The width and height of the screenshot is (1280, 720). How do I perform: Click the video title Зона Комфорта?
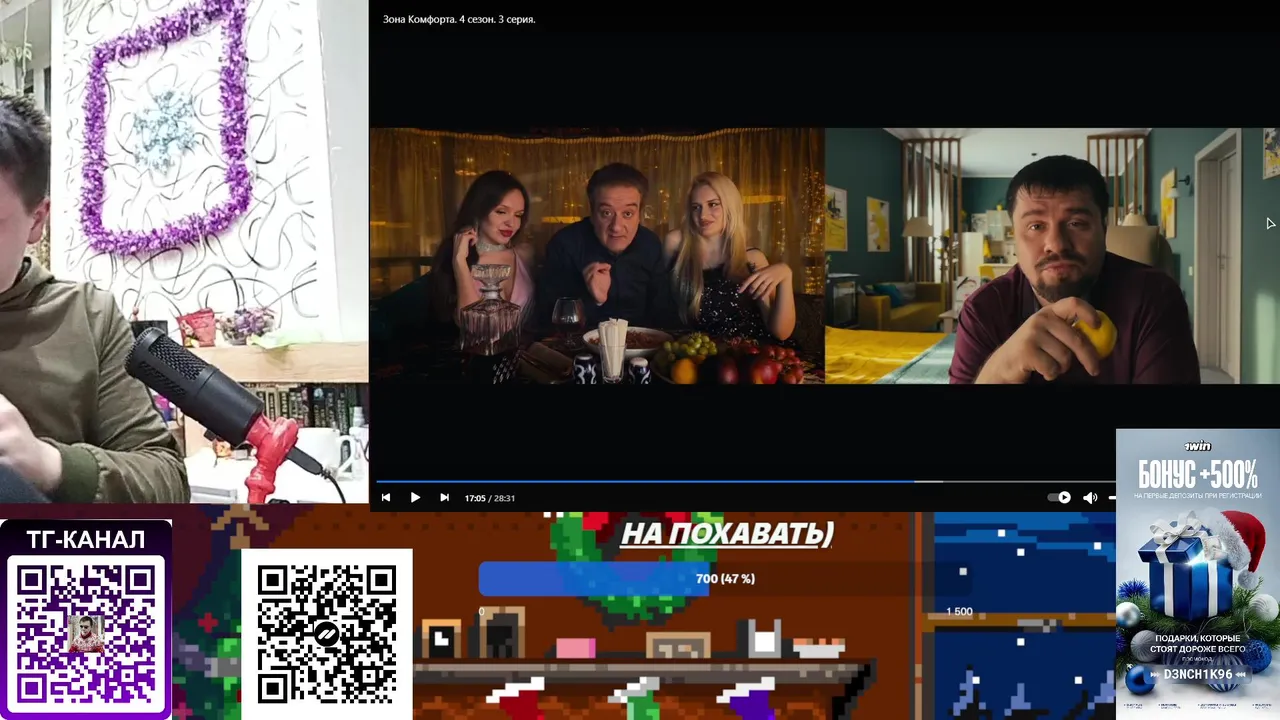pos(459,19)
